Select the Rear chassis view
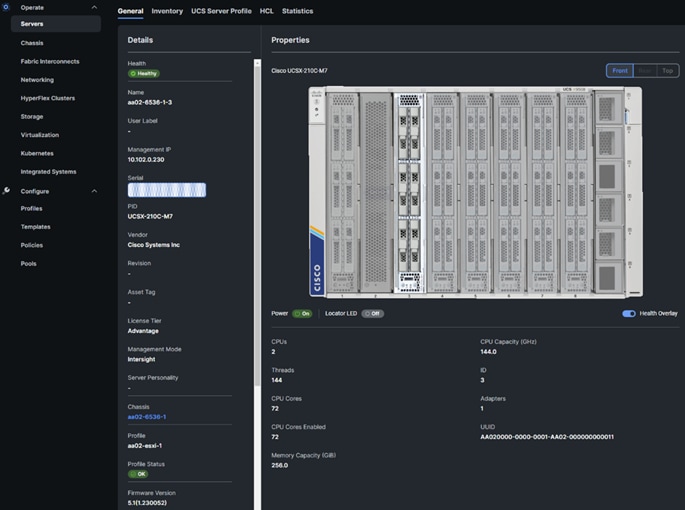This screenshot has height=510, width=685. pos(645,70)
